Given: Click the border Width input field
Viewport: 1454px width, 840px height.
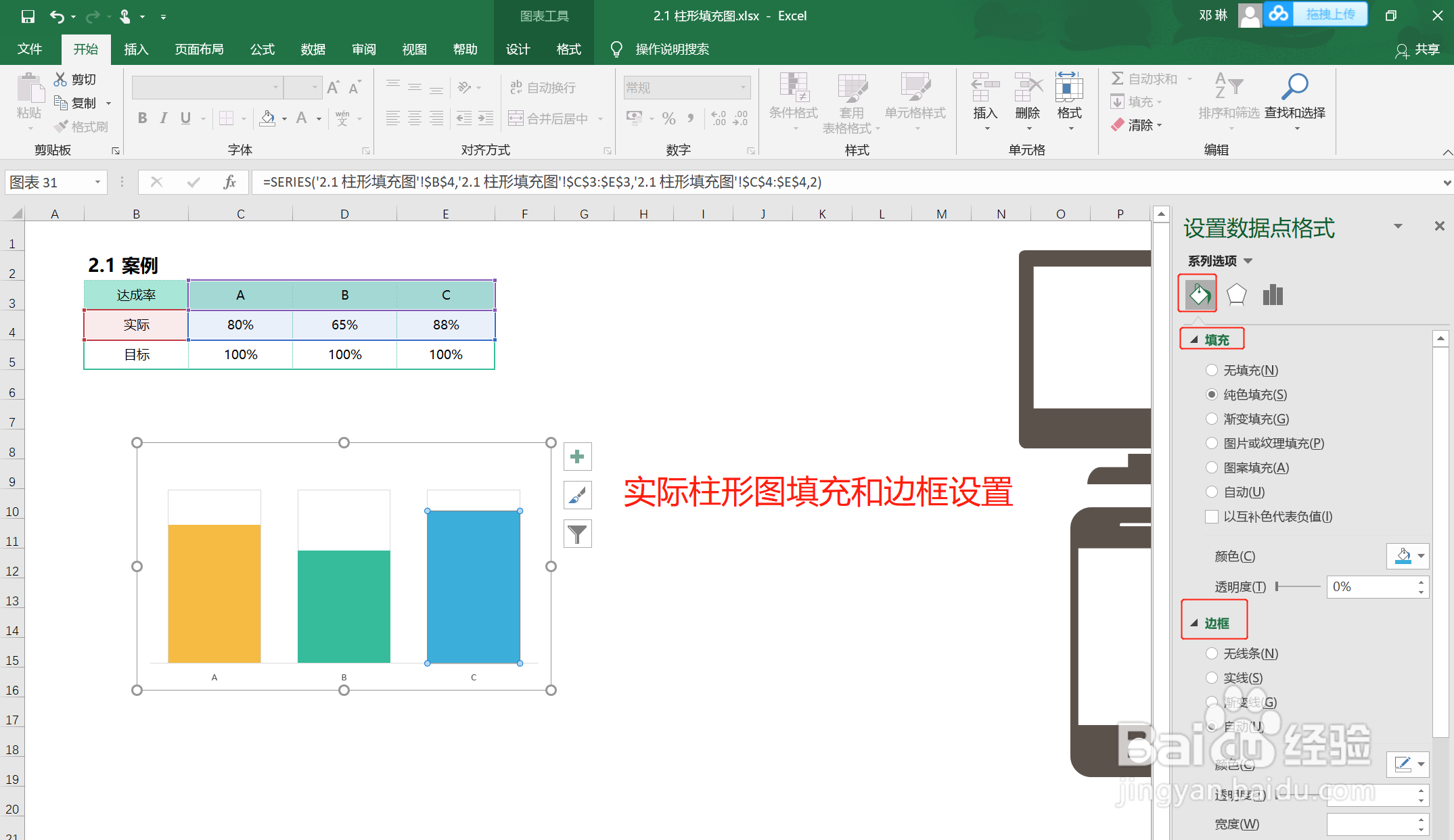Looking at the screenshot, I should (1371, 824).
